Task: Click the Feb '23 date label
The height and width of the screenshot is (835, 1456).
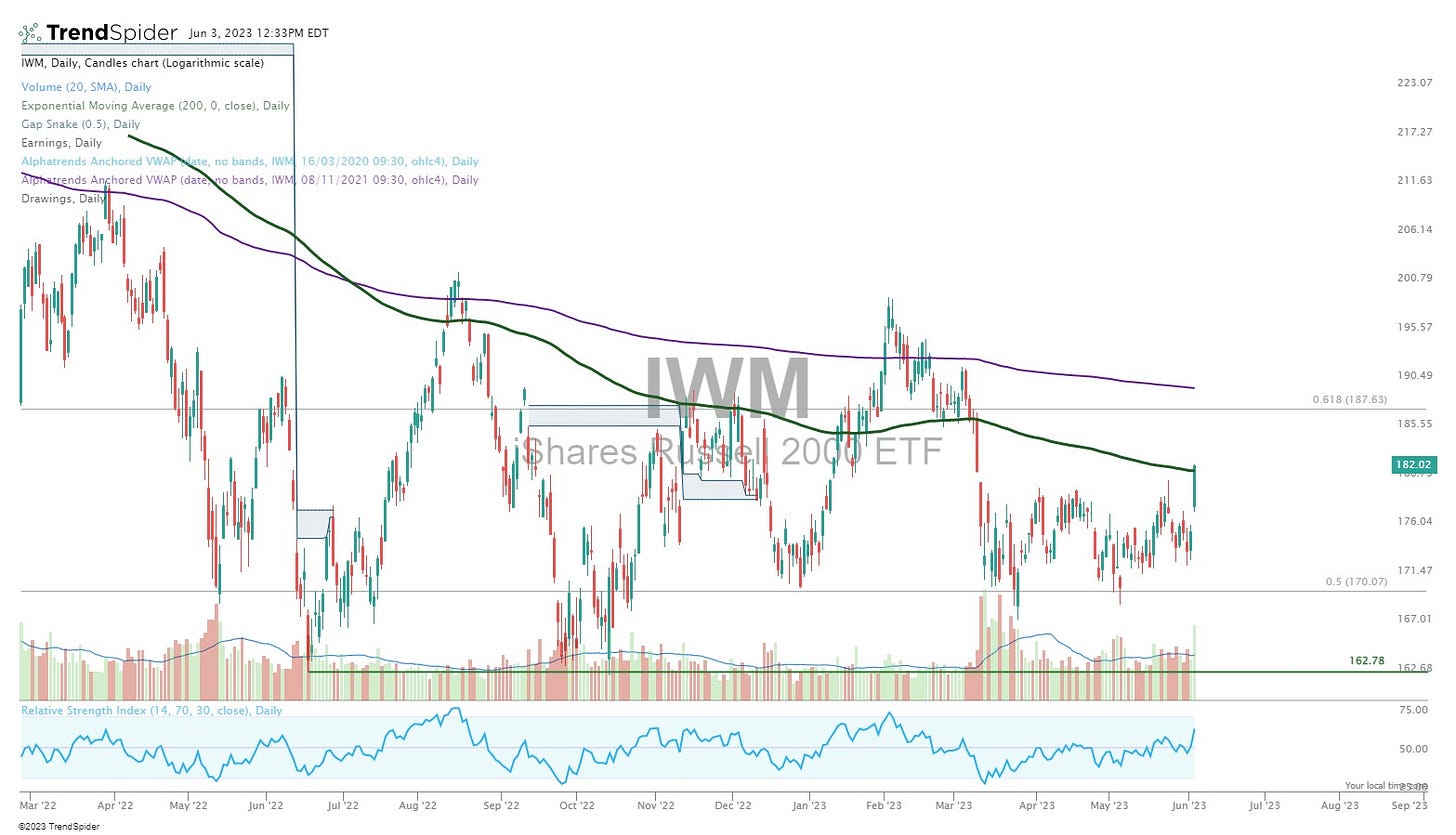Action: pyautogui.click(x=884, y=804)
